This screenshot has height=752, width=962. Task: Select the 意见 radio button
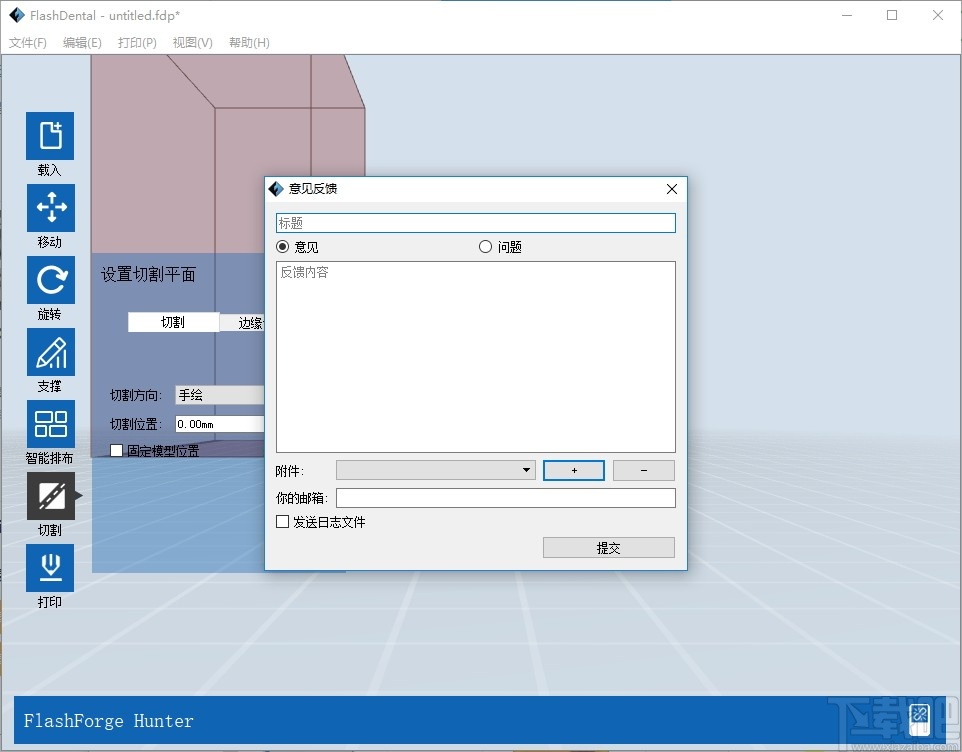coord(282,246)
